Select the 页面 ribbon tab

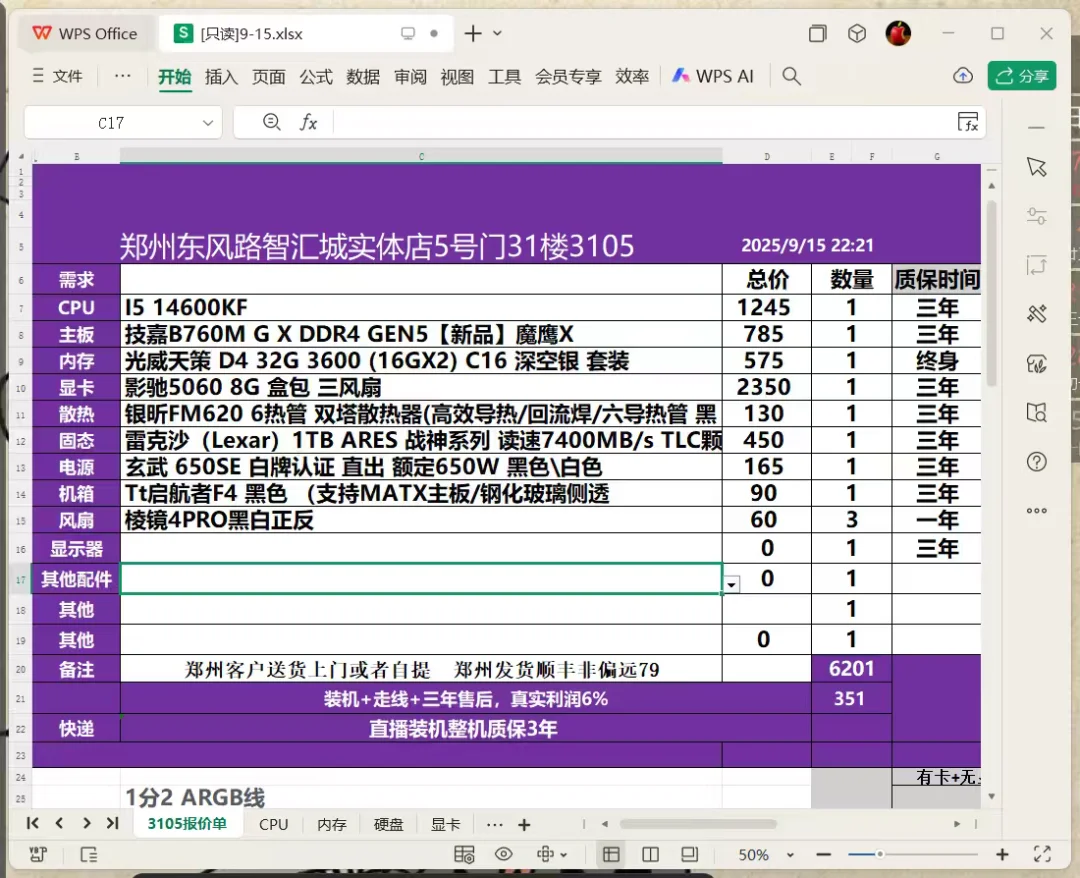(269, 76)
